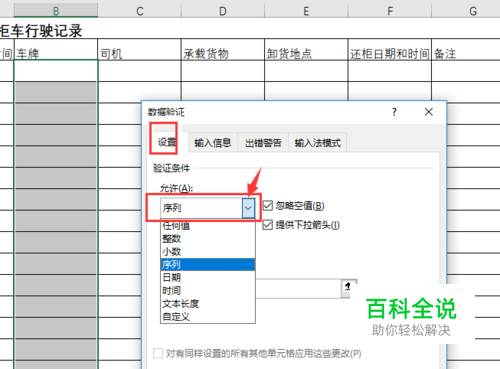Click the source input field
The image size is (500, 369).
[298, 289]
